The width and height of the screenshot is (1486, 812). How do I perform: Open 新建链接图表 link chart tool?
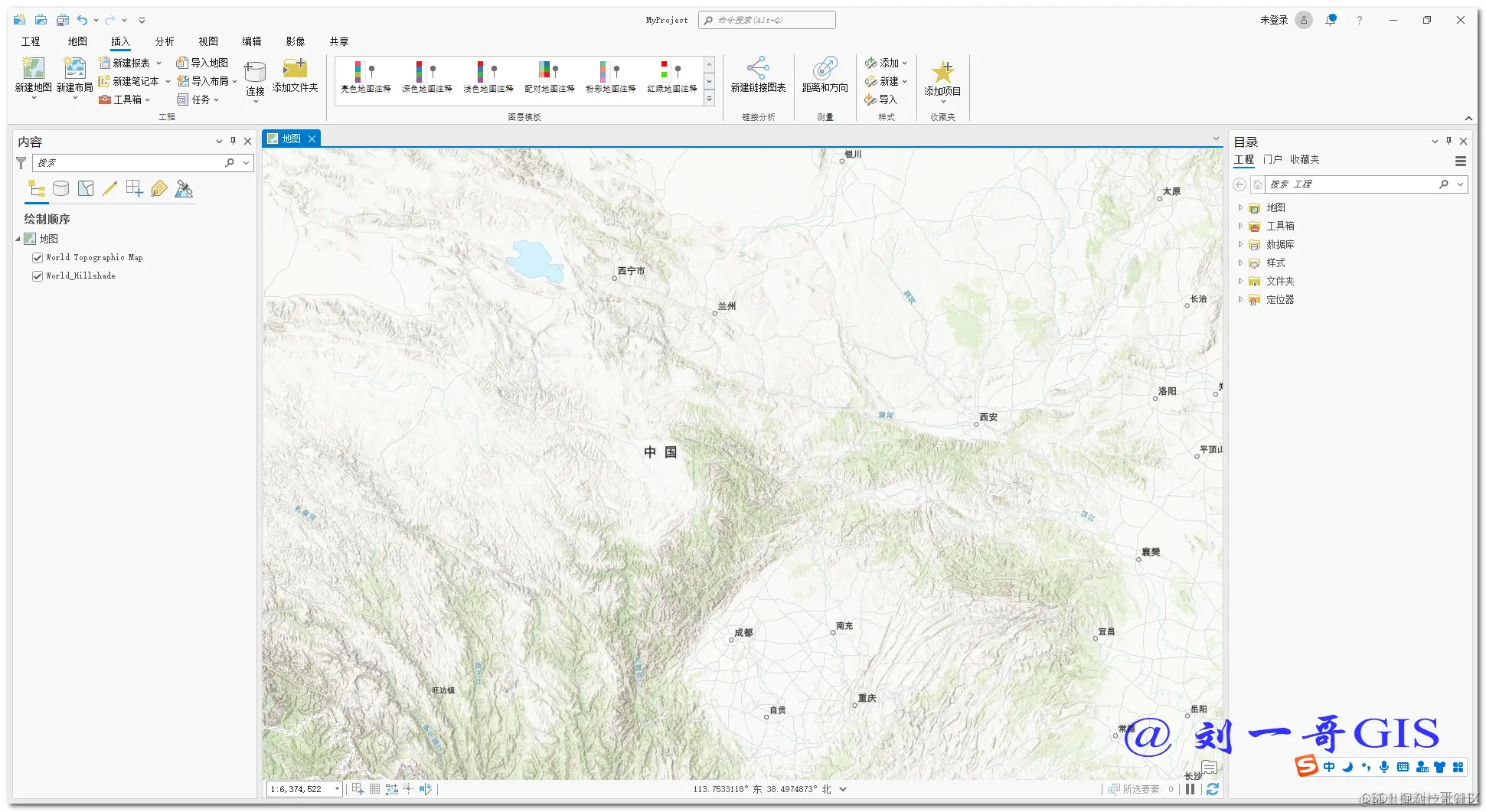[758, 68]
